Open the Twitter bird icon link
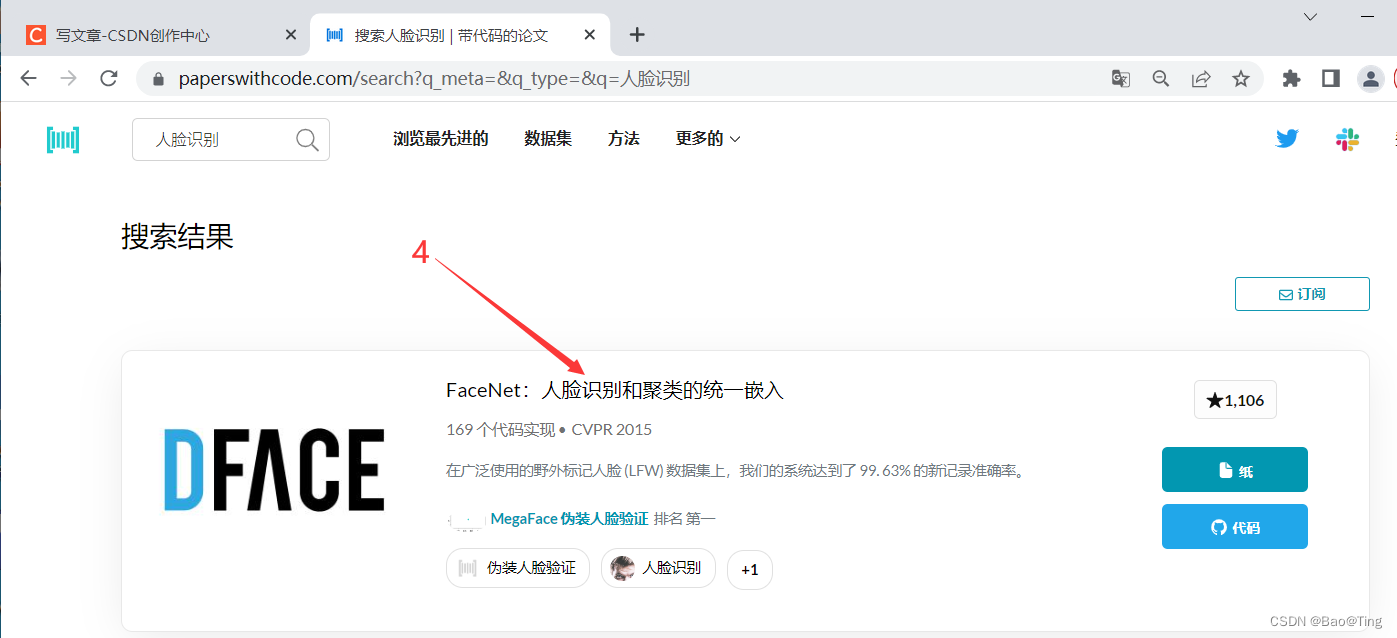The image size is (1397, 638). click(1287, 139)
